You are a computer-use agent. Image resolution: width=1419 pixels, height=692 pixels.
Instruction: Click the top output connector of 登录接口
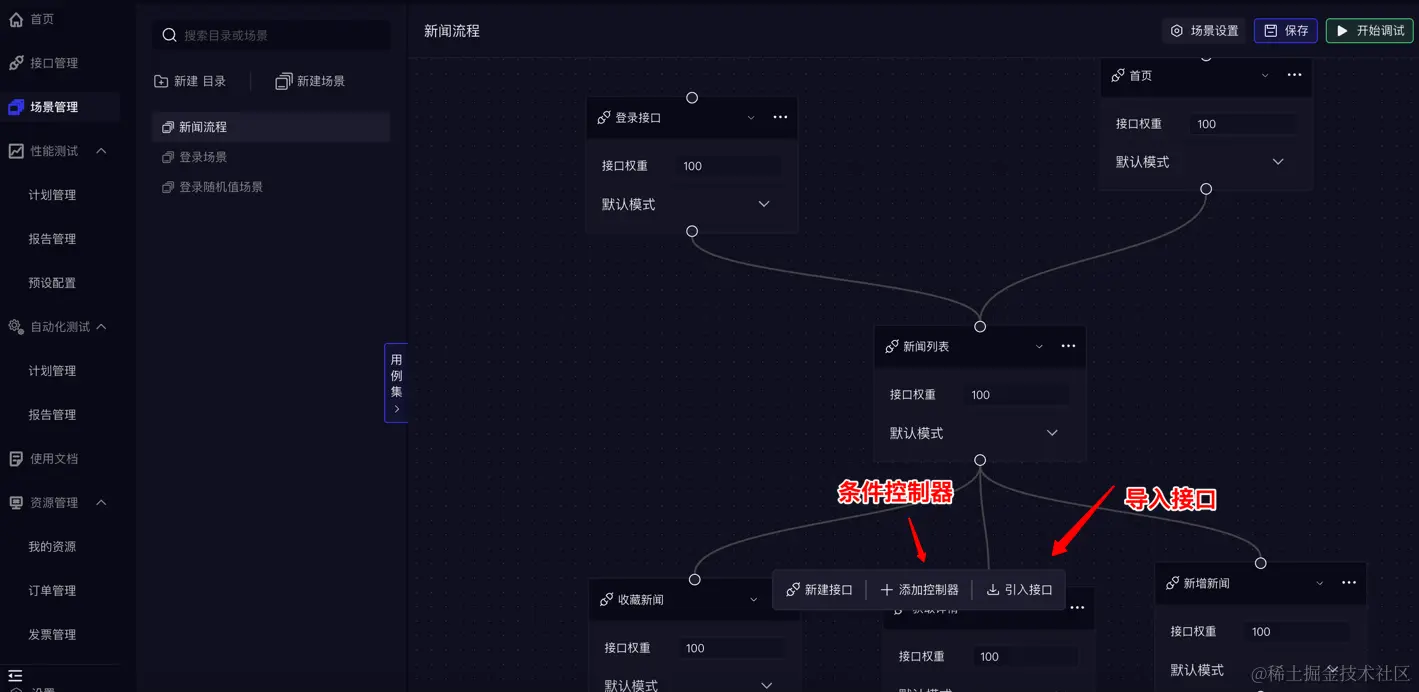pyautogui.click(x=692, y=98)
